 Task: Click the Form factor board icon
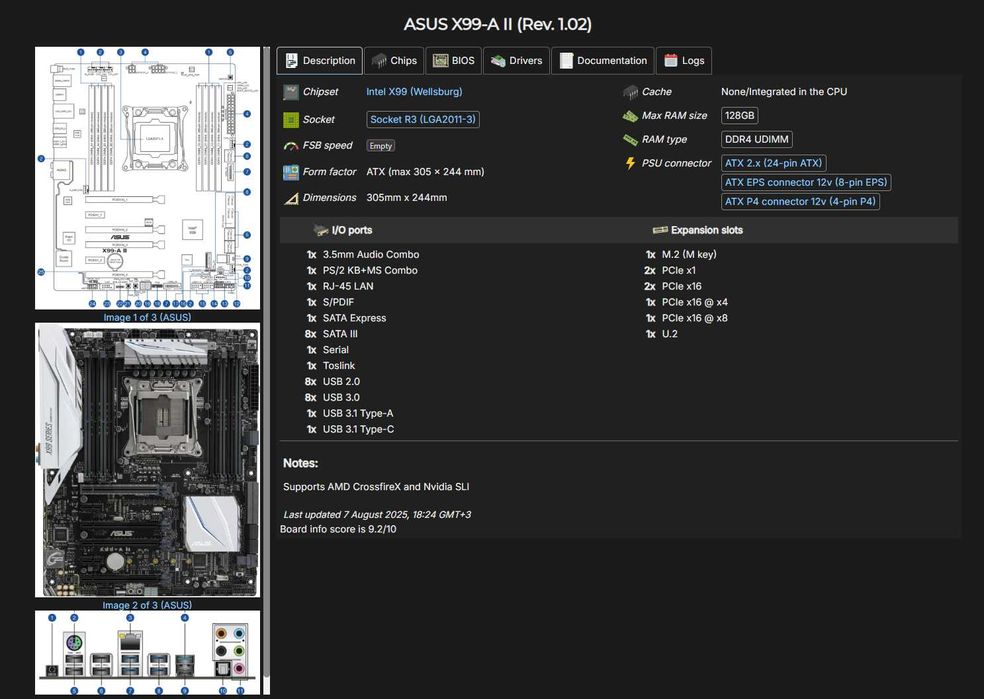point(291,172)
